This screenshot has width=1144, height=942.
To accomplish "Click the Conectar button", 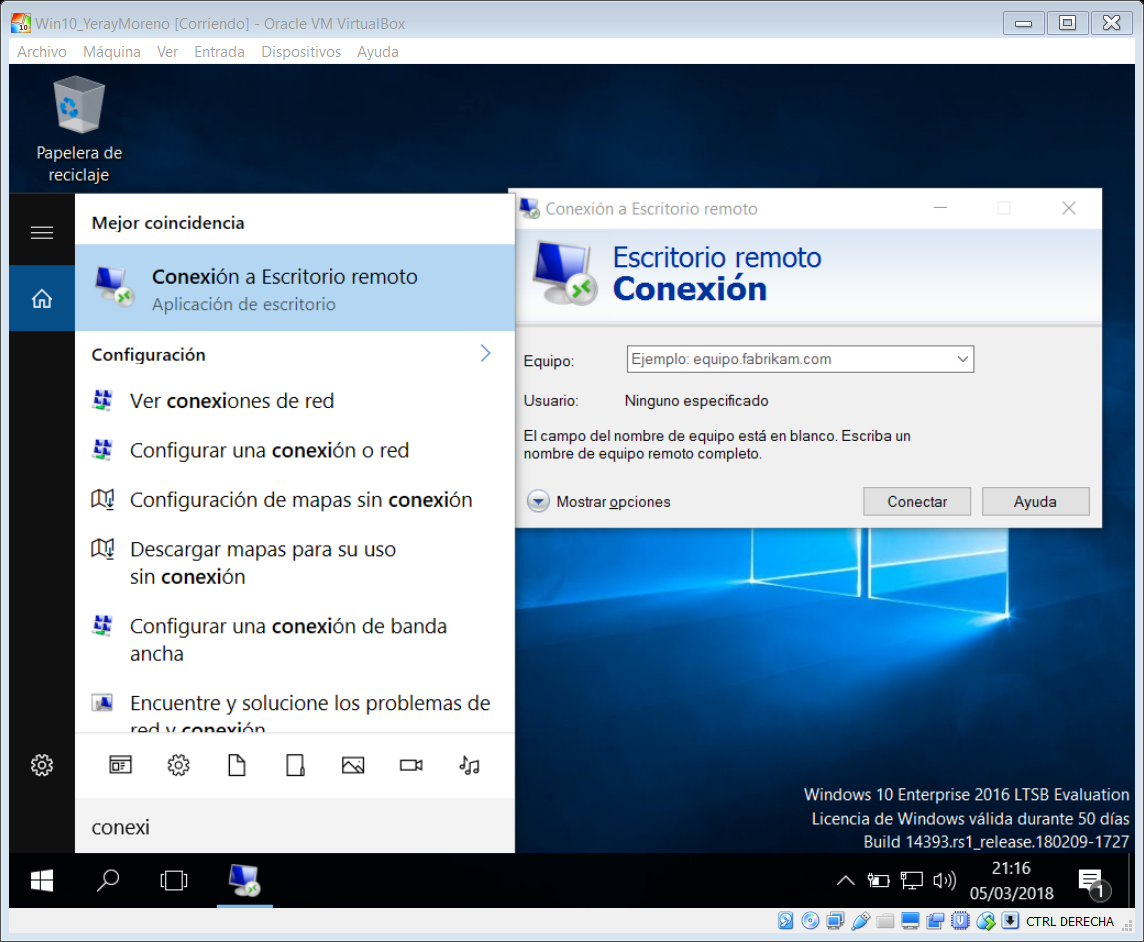I will (917, 502).
